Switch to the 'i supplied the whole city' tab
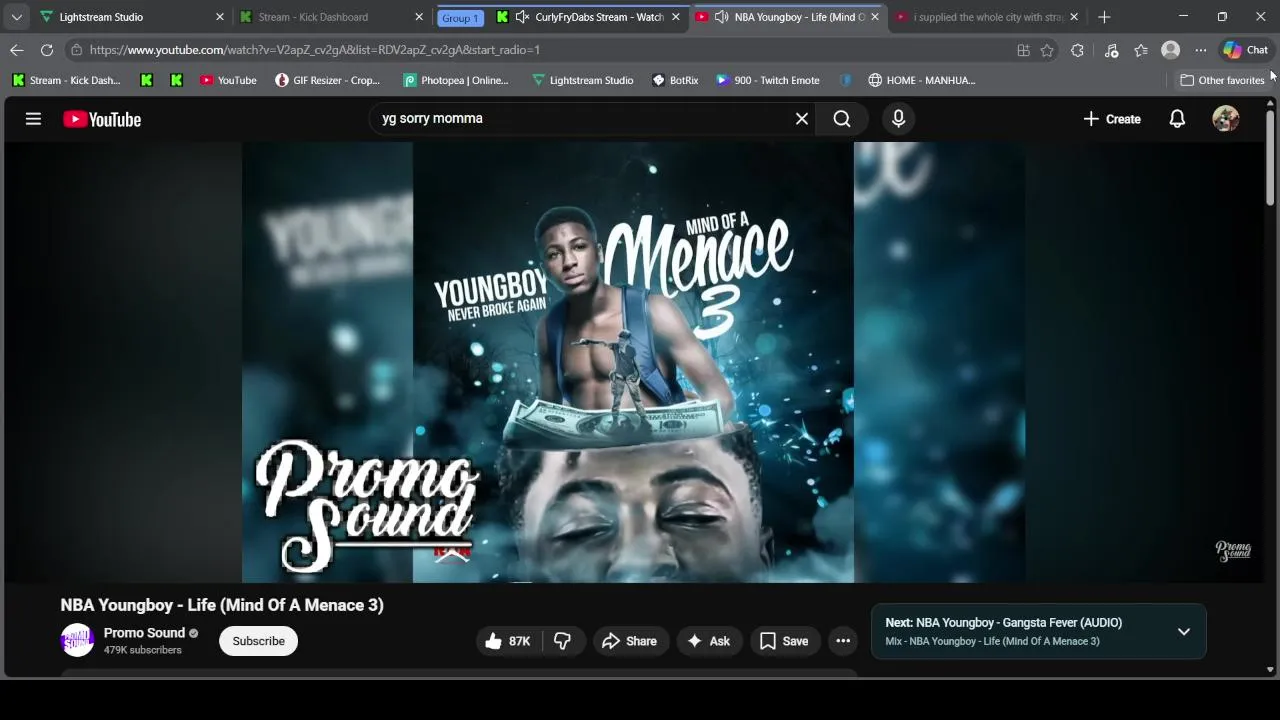The image size is (1280, 720). click(988, 17)
